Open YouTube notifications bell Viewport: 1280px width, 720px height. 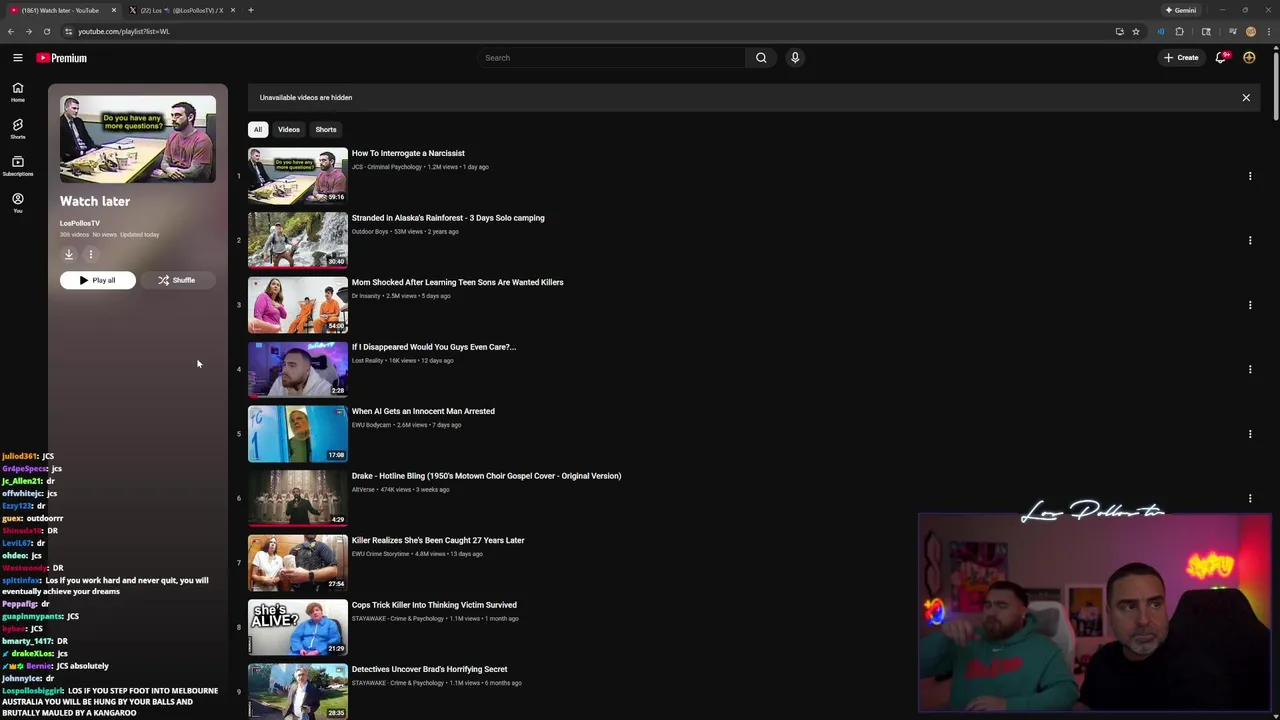pyautogui.click(x=1221, y=58)
